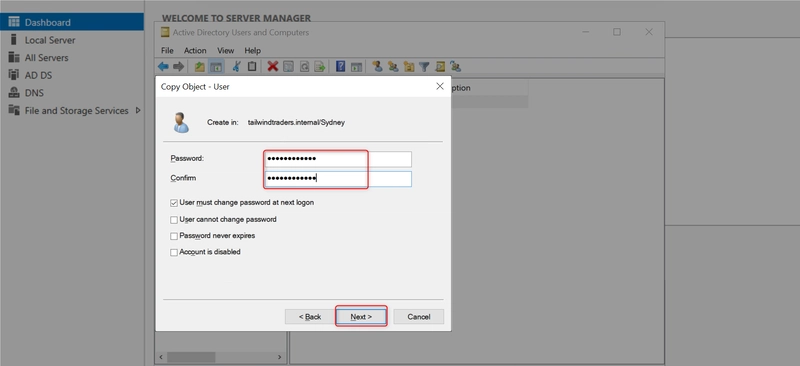This screenshot has width=800, height=366.
Task: Click the Create new organizational unit icon
Action: point(409,66)
